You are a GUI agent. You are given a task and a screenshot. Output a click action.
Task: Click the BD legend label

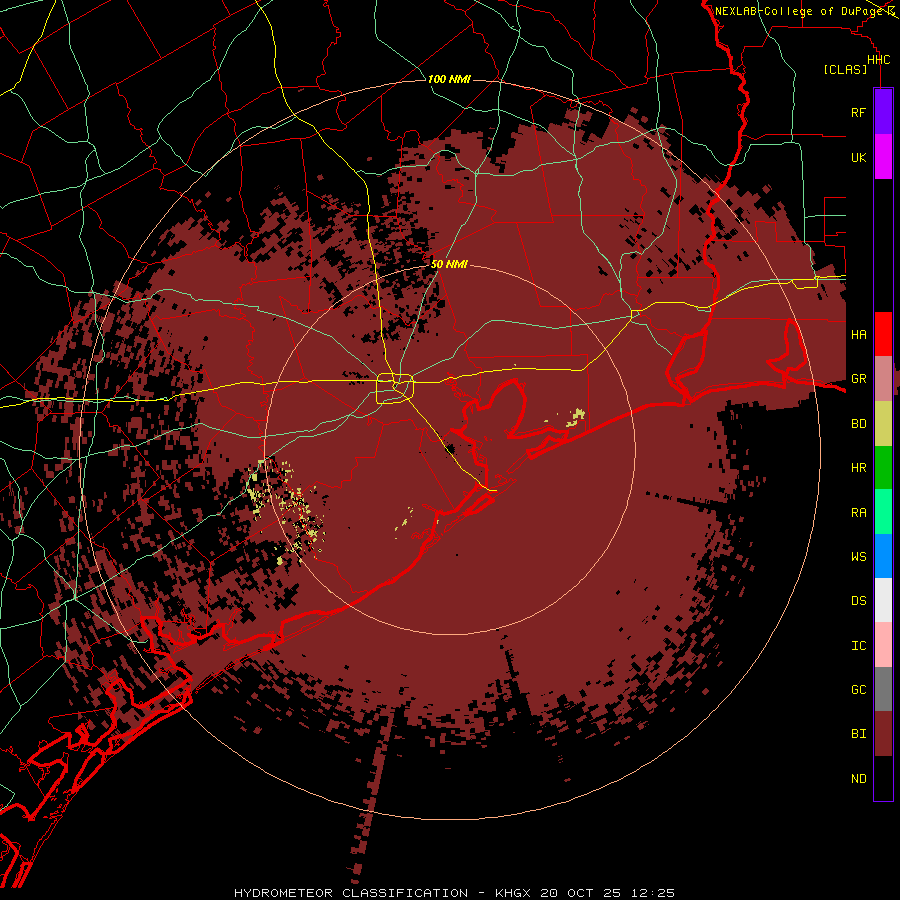pos(859,424)
